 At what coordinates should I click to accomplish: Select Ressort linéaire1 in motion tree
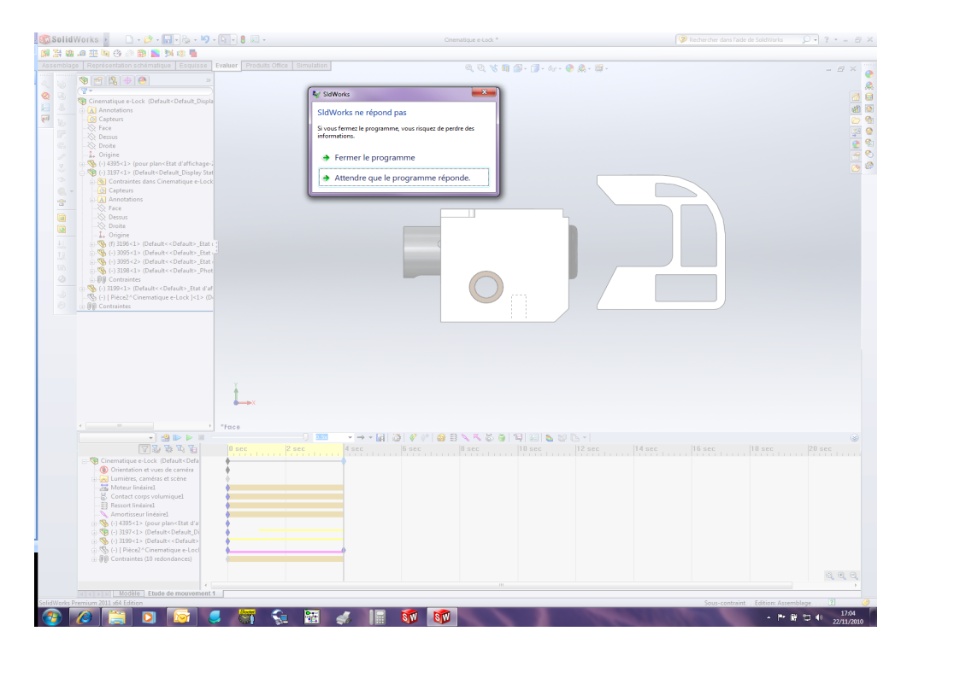click(x=132, y=505)
